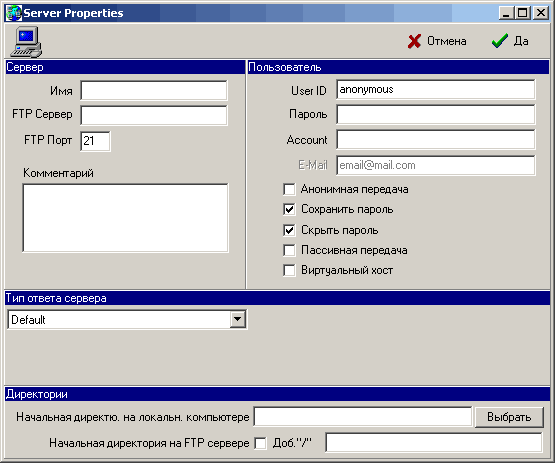Check the Виртуальный хост option

[x=289, y=270]
